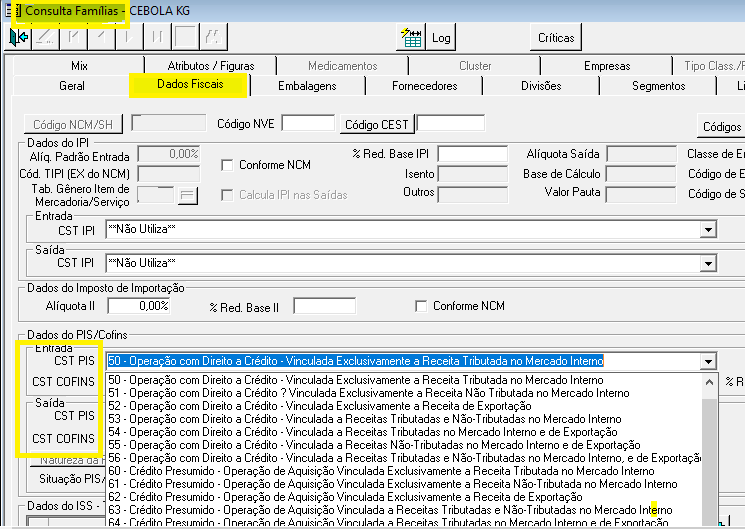Click the last record navigation icon
Viewport: 745px width, 529px height.
click(157, 37)
